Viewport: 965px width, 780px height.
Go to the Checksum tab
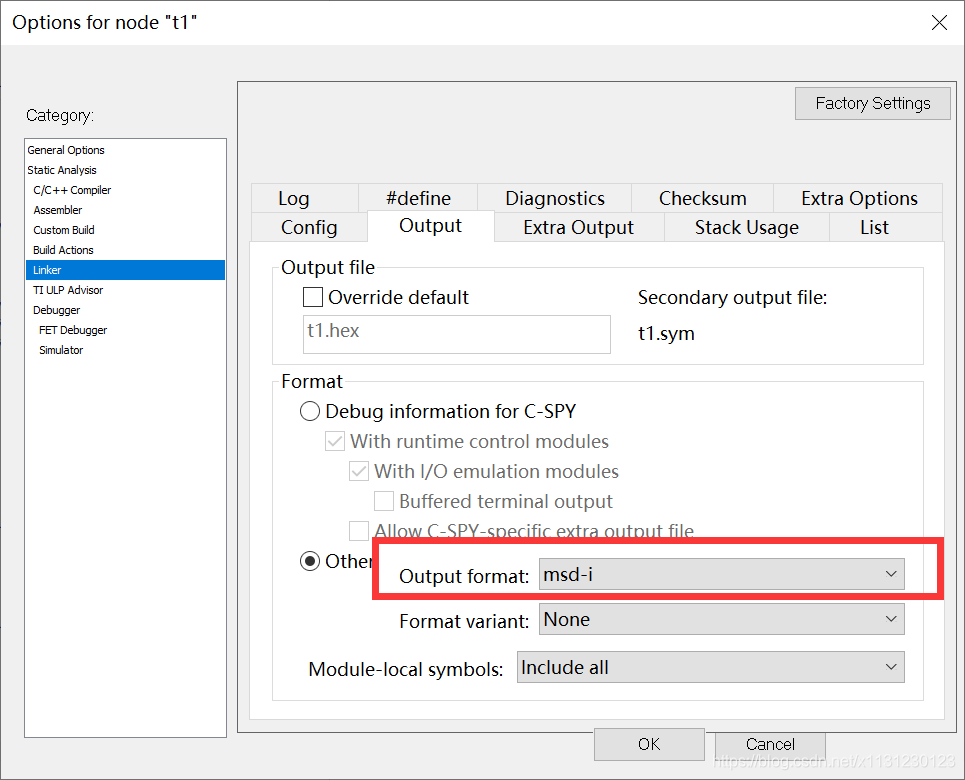click(702, 198)
